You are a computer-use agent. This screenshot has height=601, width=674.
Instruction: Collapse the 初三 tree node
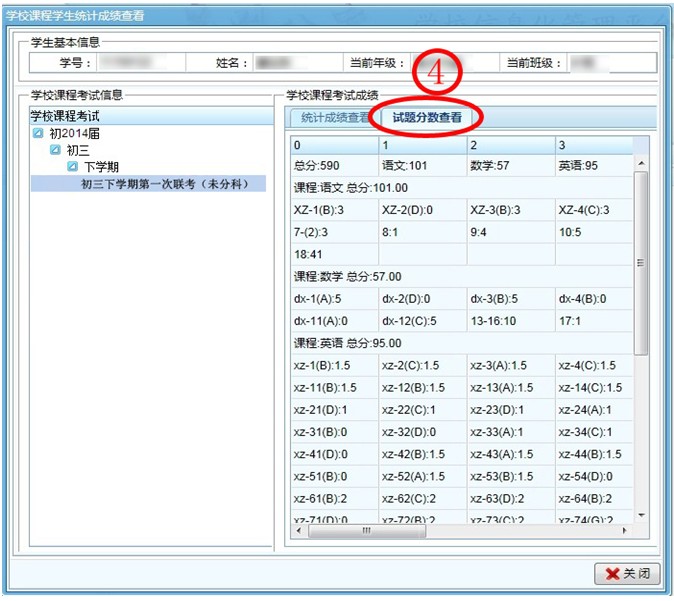pyautogui.click(x=55, y=150)
